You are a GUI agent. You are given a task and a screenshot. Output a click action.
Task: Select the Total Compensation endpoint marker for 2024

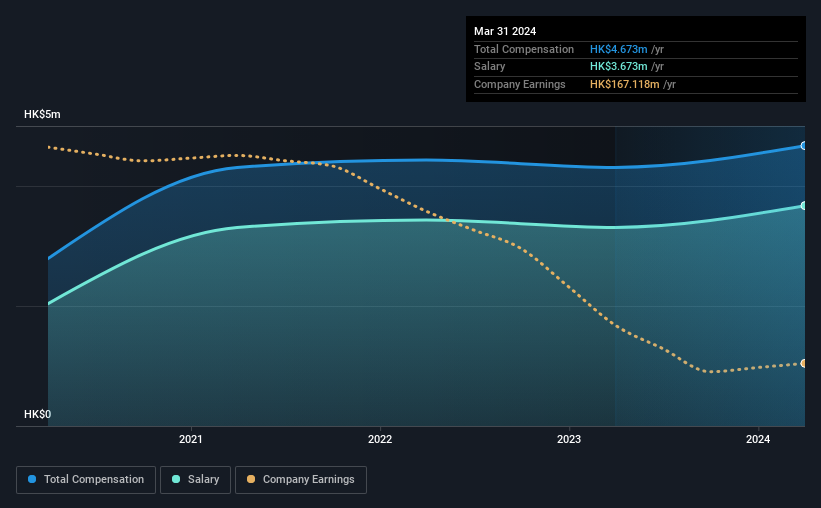[x=803, y=146]
